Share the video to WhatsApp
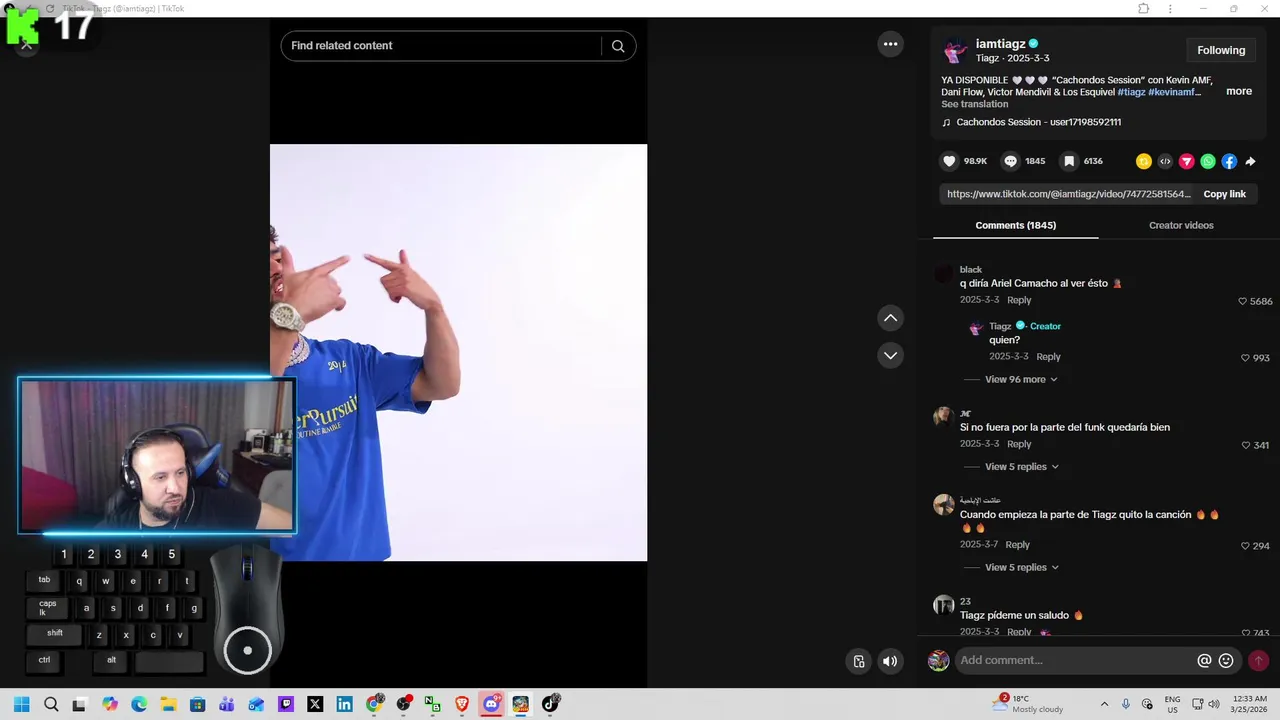The width and height of the screenshot is (1280, 720). coord(1208,161)
